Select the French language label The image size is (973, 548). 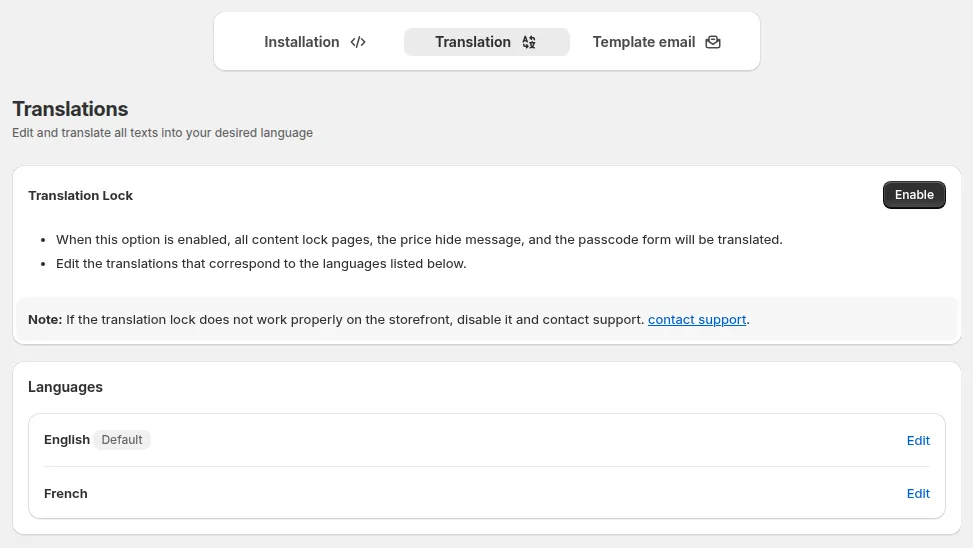tap(66, 494)
